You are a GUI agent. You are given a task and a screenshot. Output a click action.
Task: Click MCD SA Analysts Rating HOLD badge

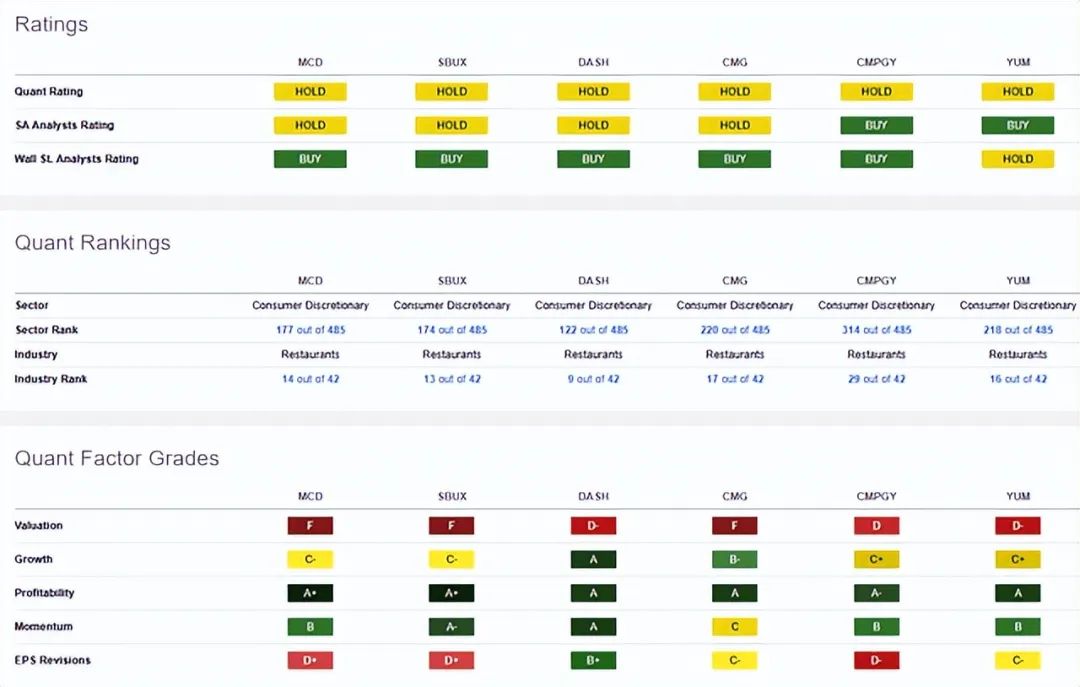pos(310,125)
